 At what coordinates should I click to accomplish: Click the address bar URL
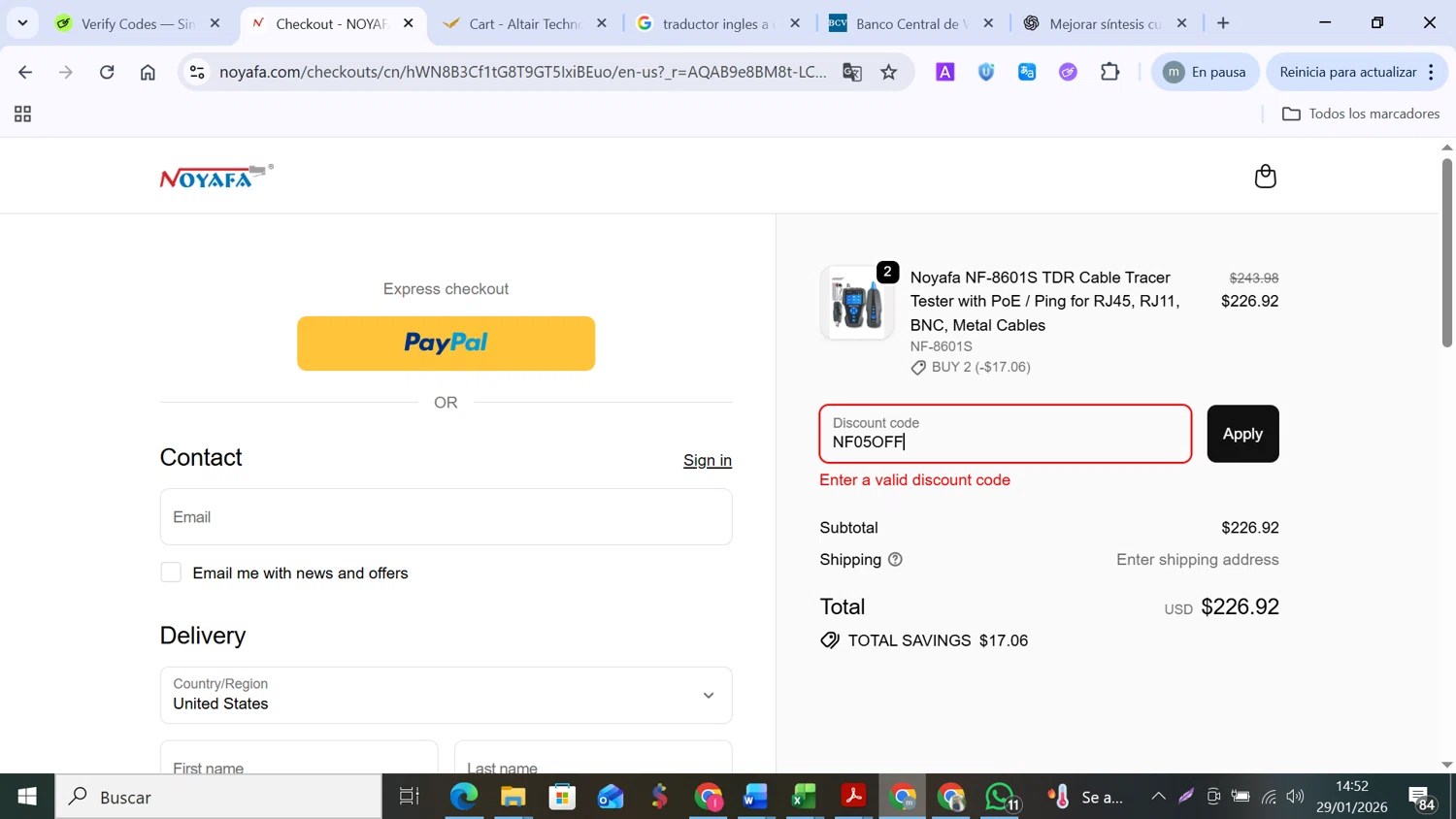pyautogui.click(x=522, y=72)
